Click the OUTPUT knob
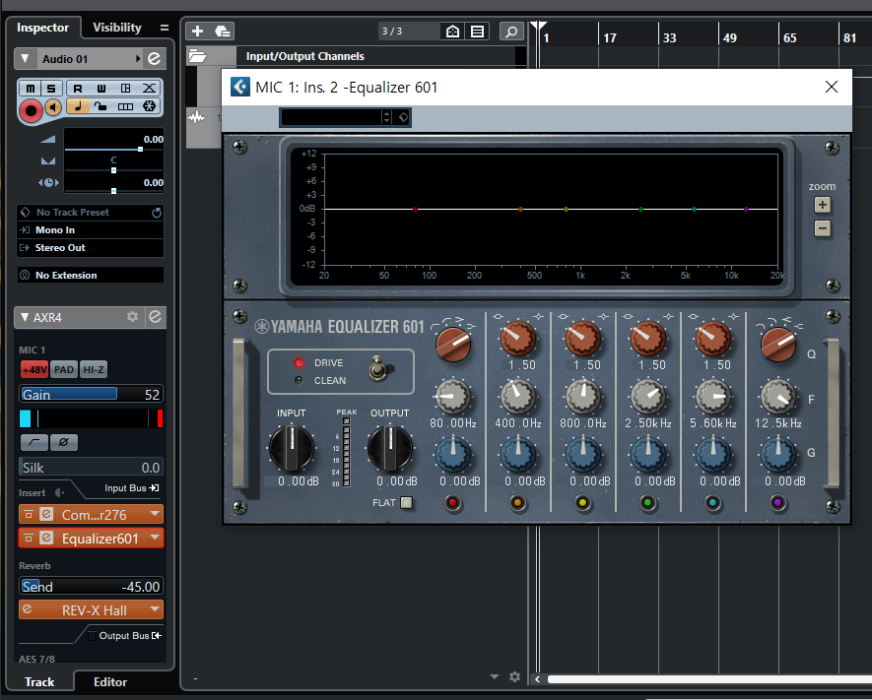Viewport: 872px width, 700px height. 390,448
